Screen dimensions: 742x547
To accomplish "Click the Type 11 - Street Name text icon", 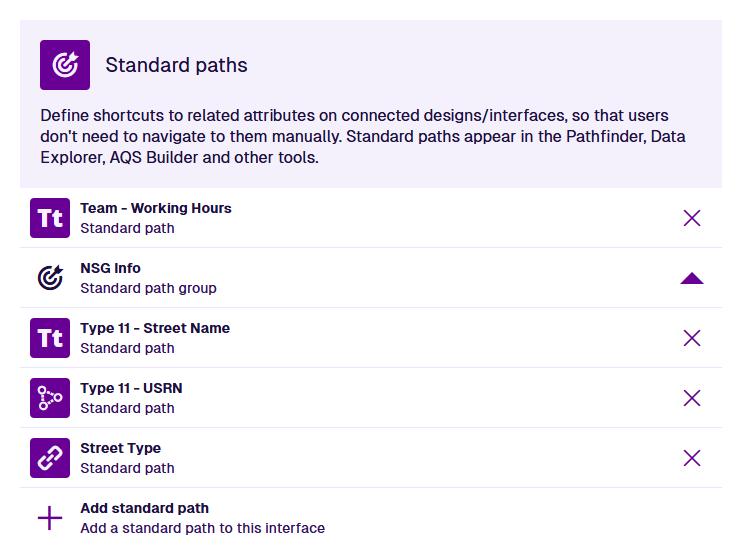I will coord(50,338).
